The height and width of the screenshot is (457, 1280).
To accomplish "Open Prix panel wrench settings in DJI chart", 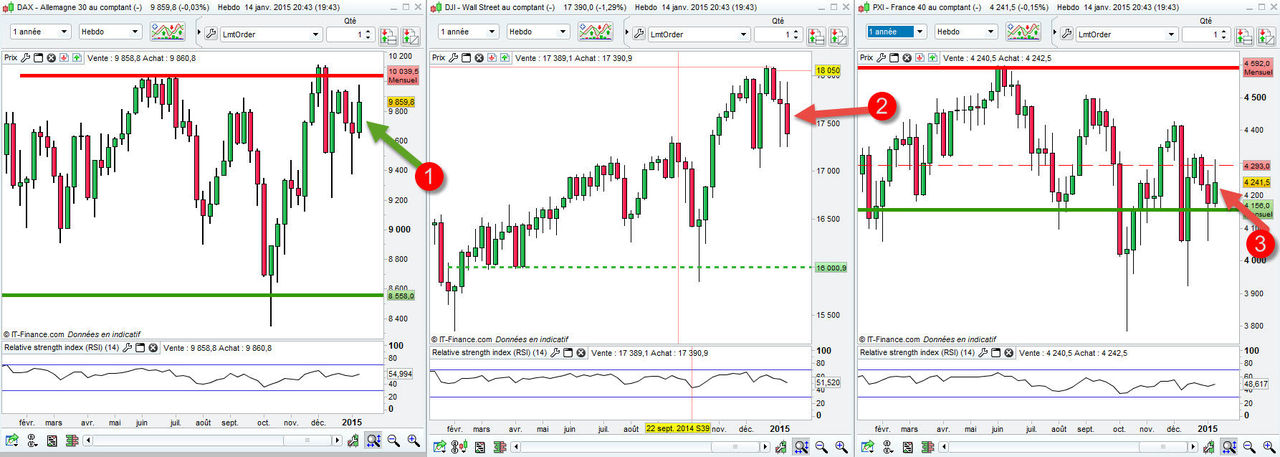I will [x=454, y=58].
